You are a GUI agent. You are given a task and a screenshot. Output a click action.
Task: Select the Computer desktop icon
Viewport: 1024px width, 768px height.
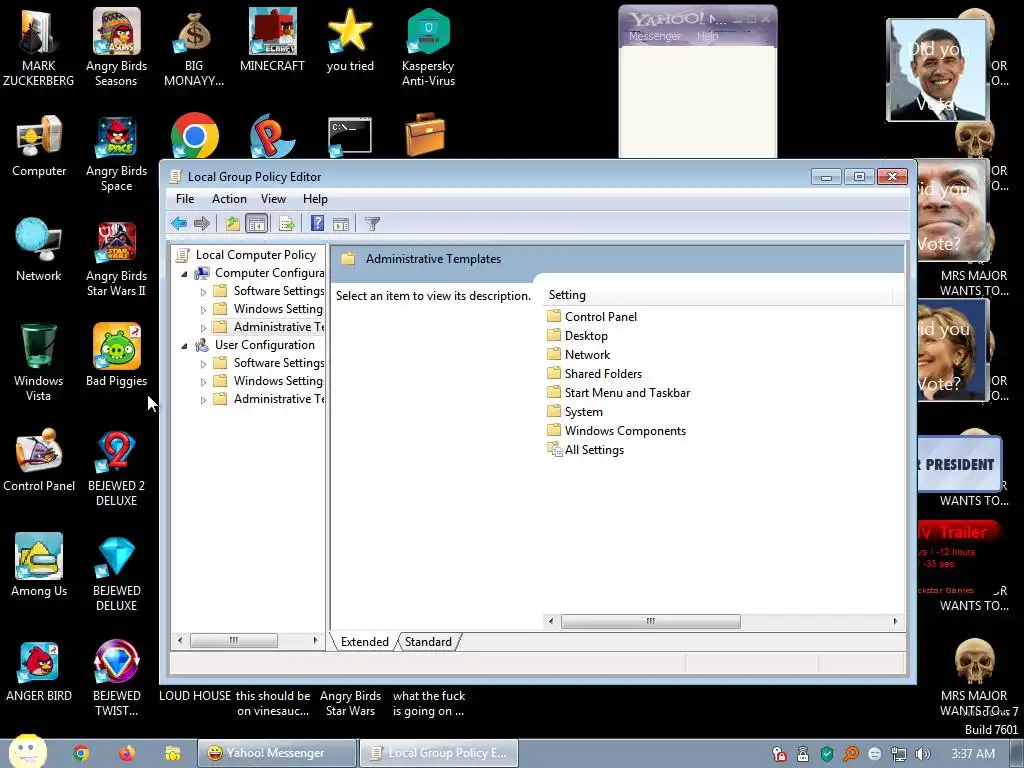coord(39,145)
